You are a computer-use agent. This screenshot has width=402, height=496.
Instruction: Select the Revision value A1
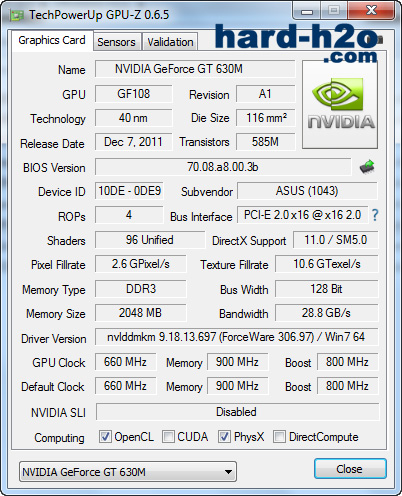click(x=266, y=94)
